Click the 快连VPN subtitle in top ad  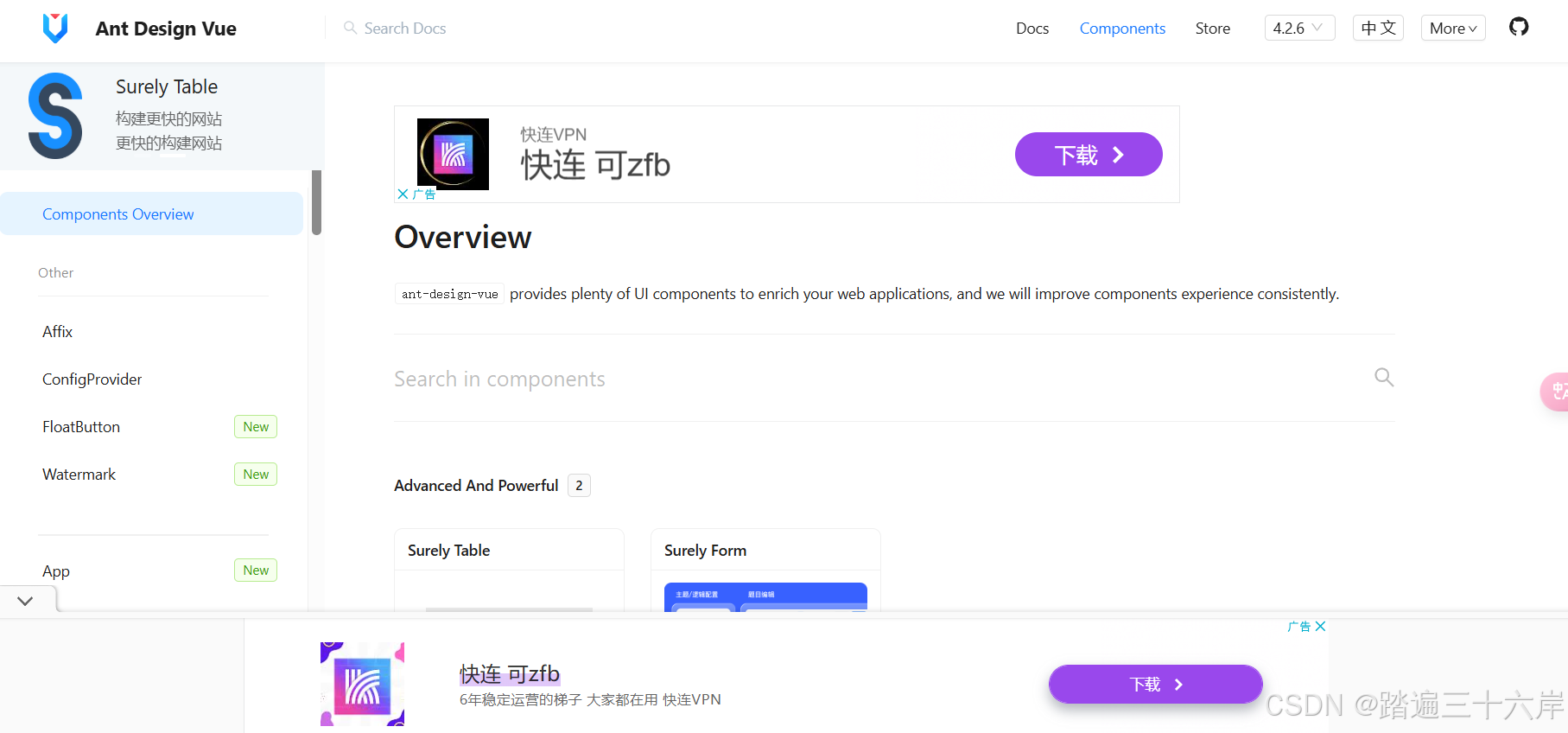553,134
